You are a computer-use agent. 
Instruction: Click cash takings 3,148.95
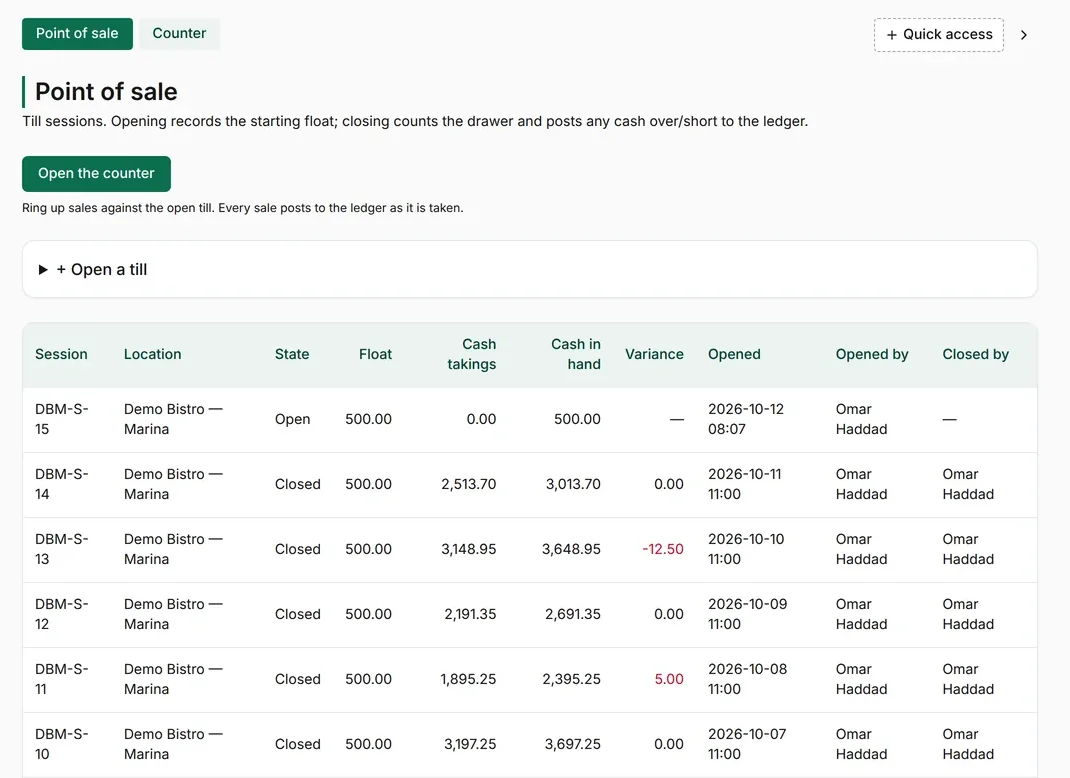pyautogui.click(x=469, y=549)
